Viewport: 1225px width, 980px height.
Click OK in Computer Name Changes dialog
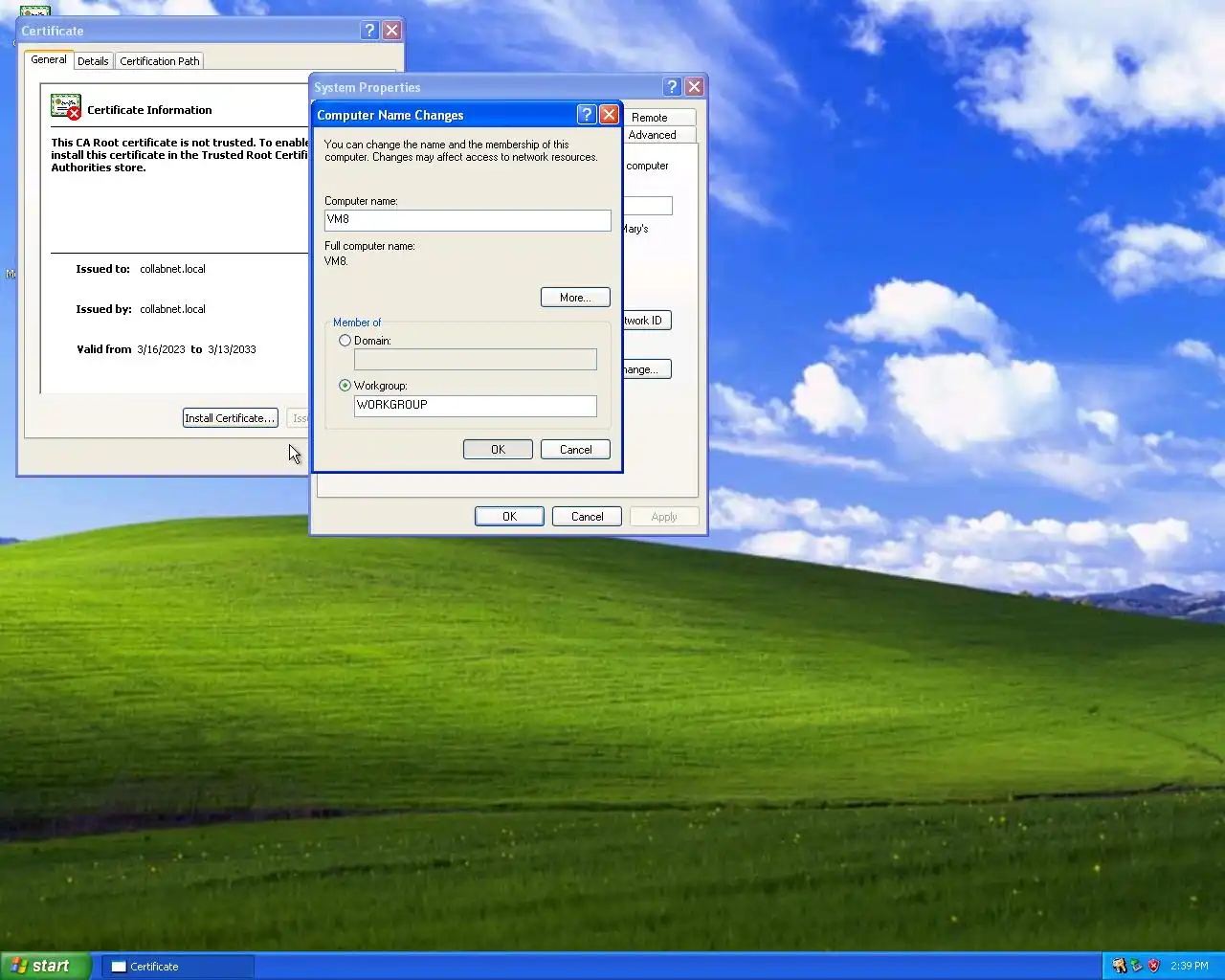pyautogui.click(x=498, y=450)
